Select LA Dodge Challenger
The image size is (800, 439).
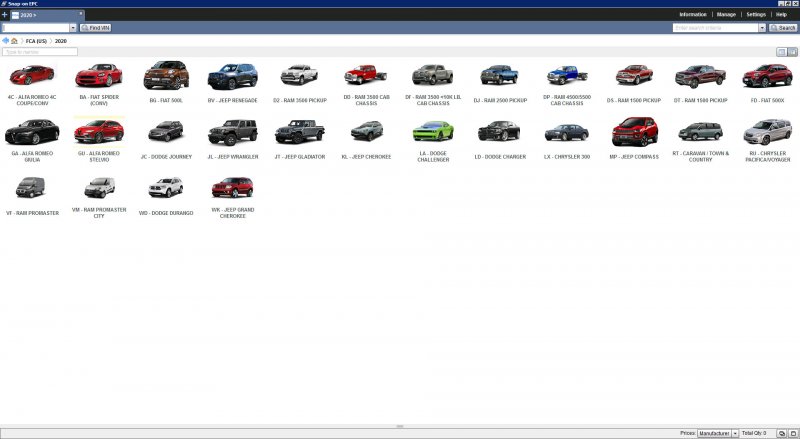[433, 139]
